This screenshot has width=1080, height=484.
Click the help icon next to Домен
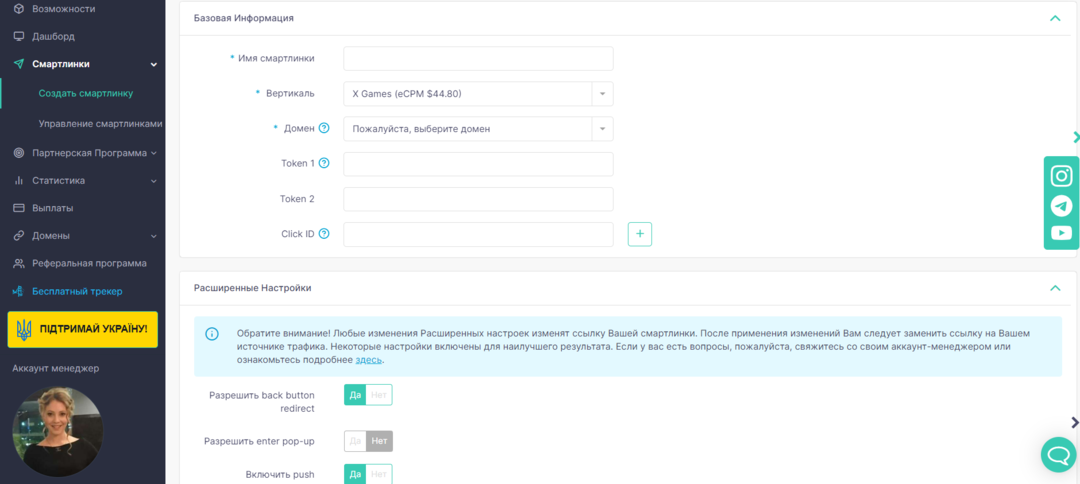324,128
